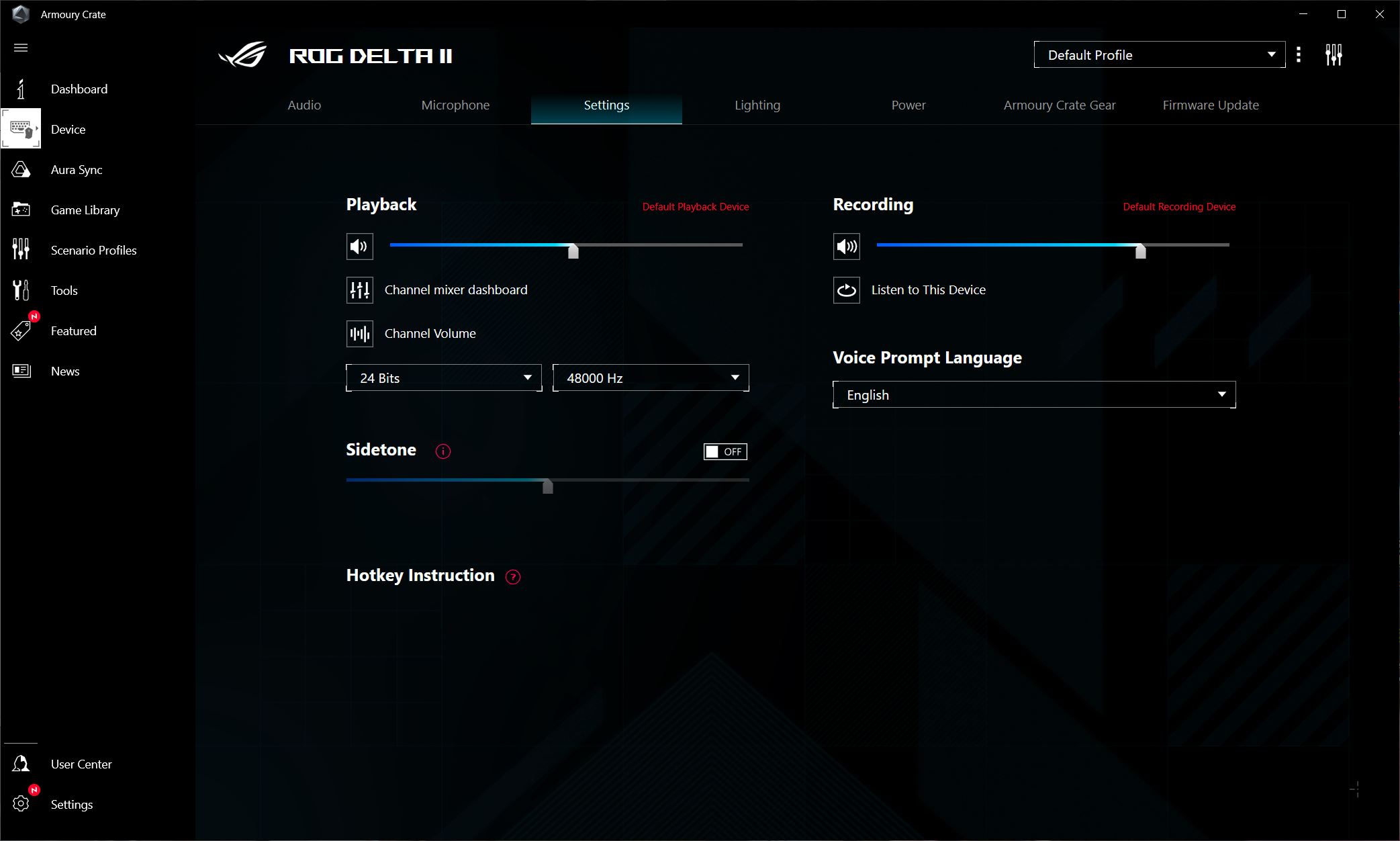The height and width of the screenshot is (841, 1400).
Task: Open the Channel mixer dashboard icon
Action: point(360,290)
